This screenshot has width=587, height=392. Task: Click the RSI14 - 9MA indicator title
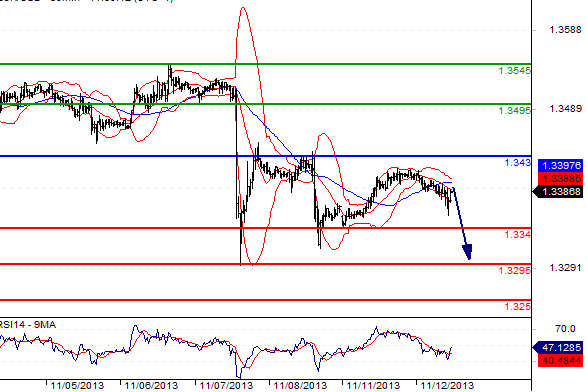28,325
